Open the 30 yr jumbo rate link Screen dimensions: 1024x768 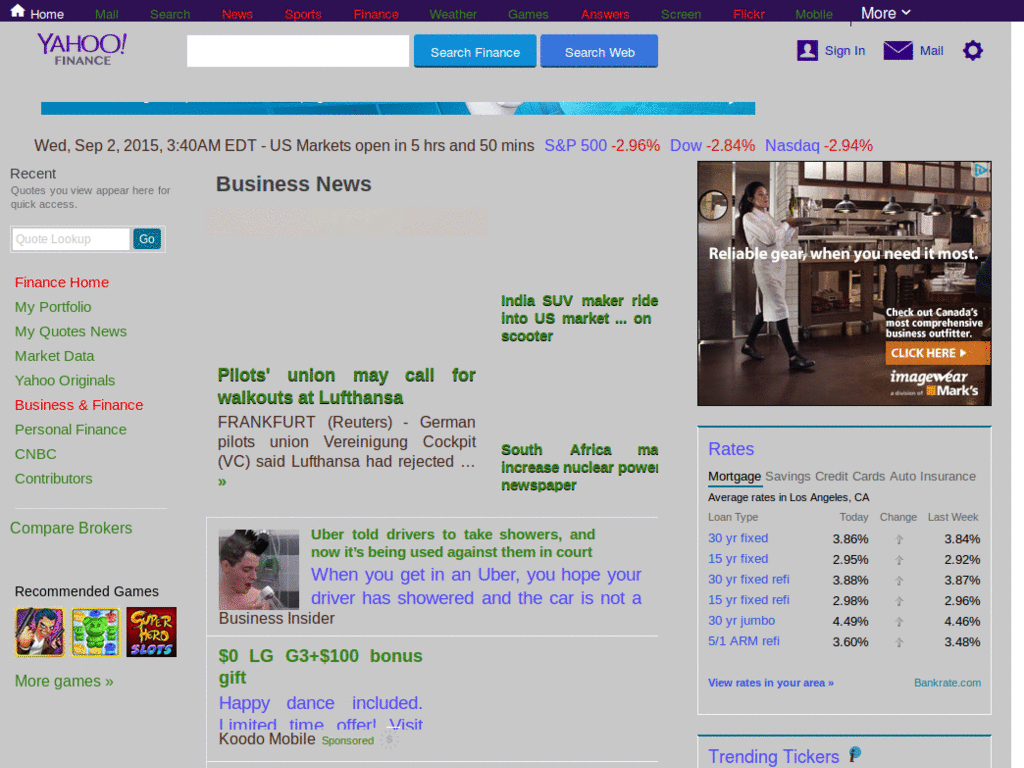[741, 620]
